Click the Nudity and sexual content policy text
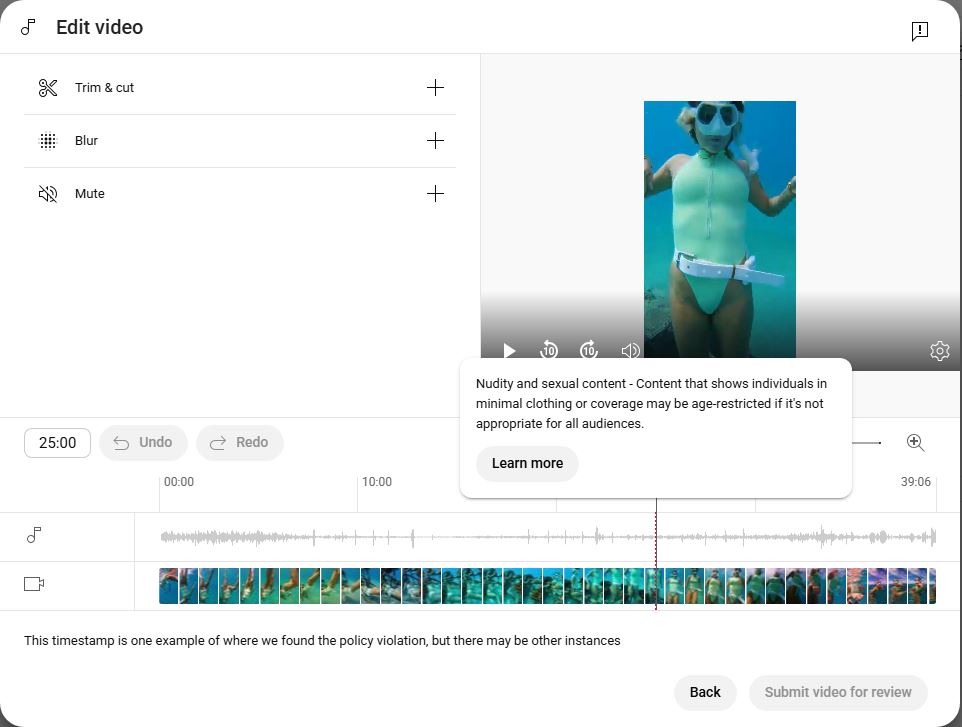 (651, 404)
